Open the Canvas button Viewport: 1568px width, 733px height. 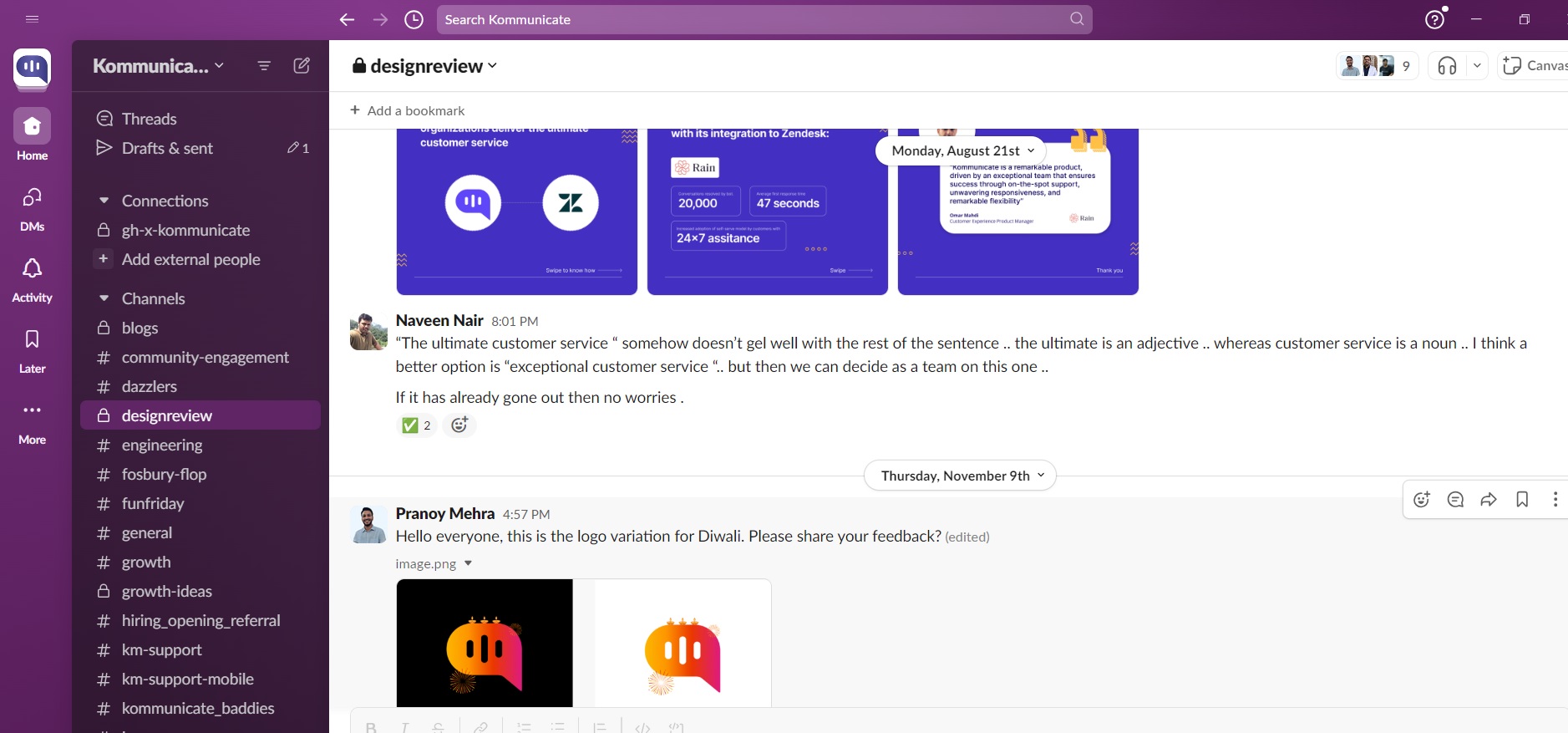(1534, 66)
